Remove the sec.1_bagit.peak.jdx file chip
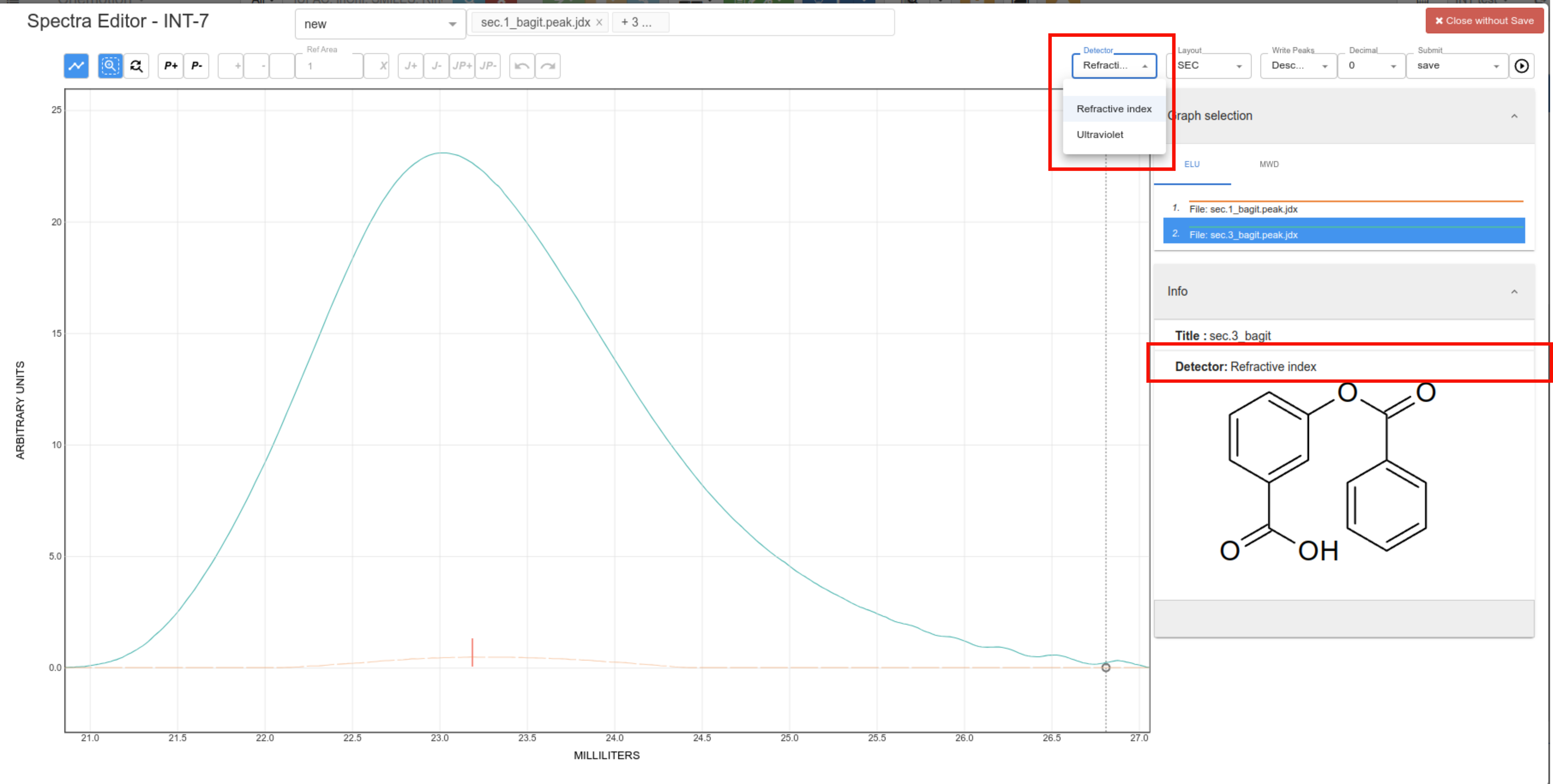 pyautogui.click(x=599, y=22)
